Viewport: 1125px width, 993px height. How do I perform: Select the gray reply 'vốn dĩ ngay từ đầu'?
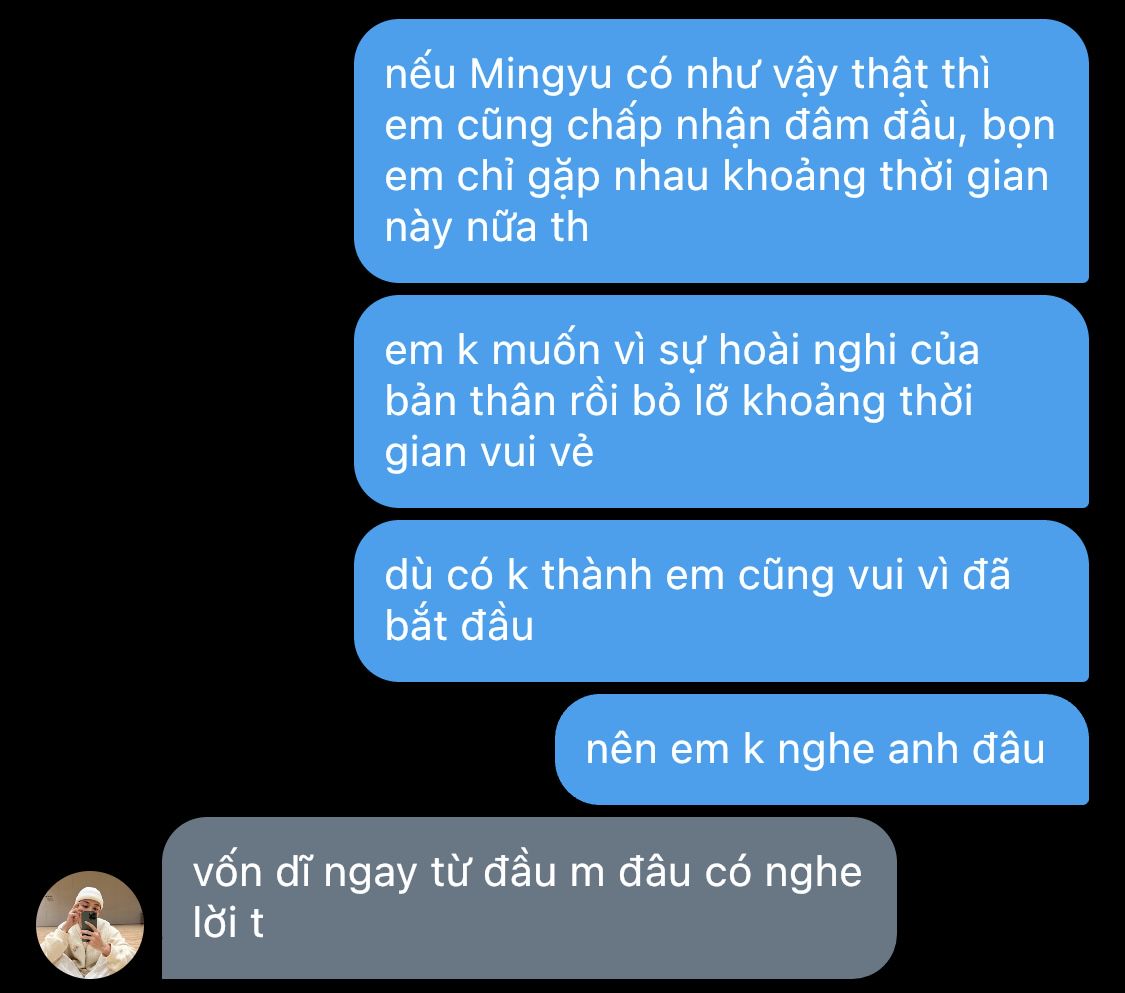coord(529,898)
